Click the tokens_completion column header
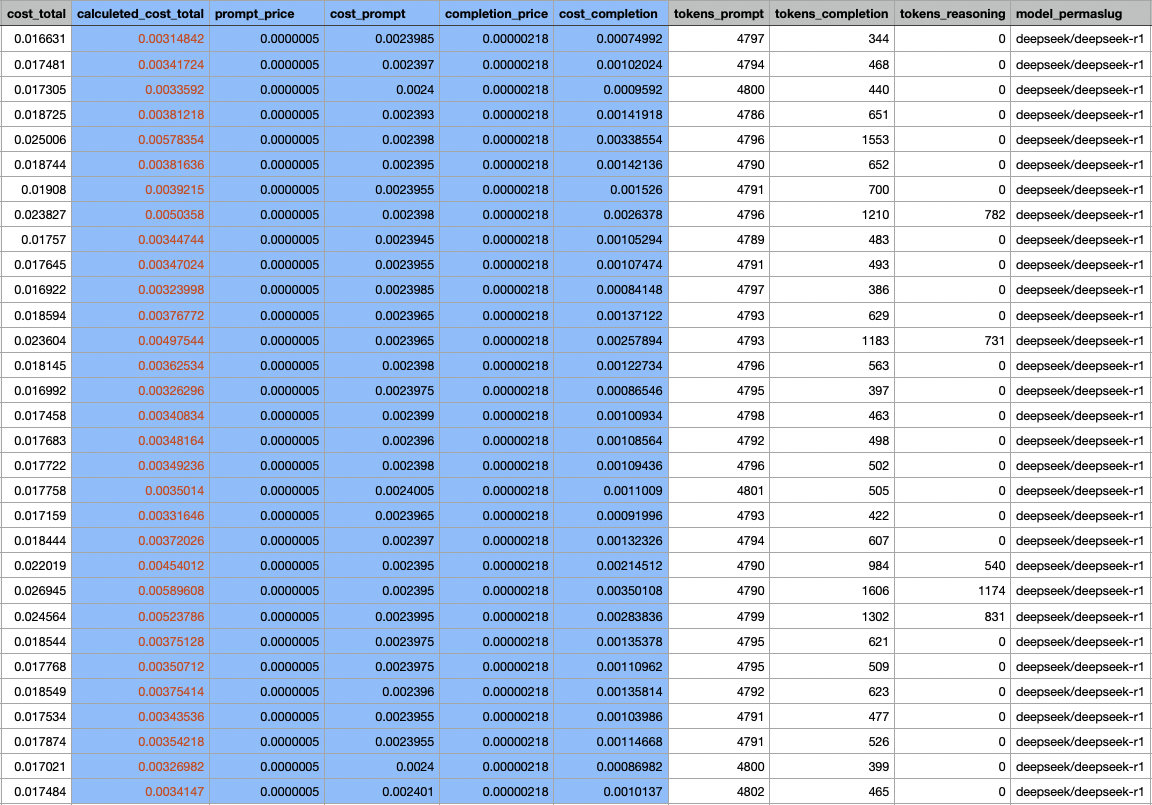 click(832, 13)
